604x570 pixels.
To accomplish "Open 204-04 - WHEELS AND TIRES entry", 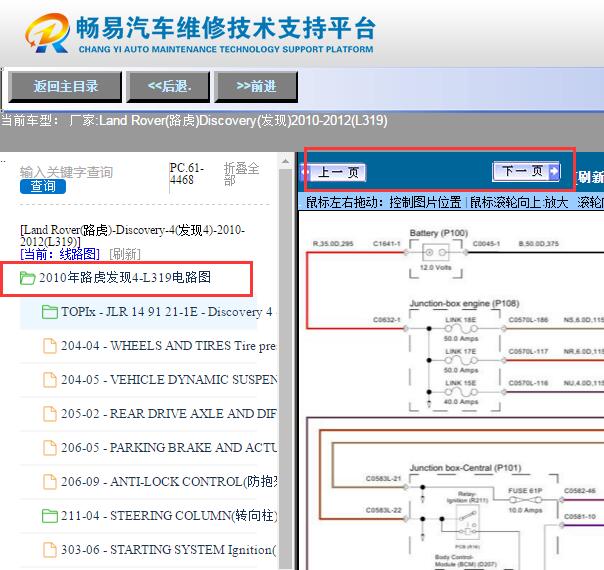I will tap(168, 346).
